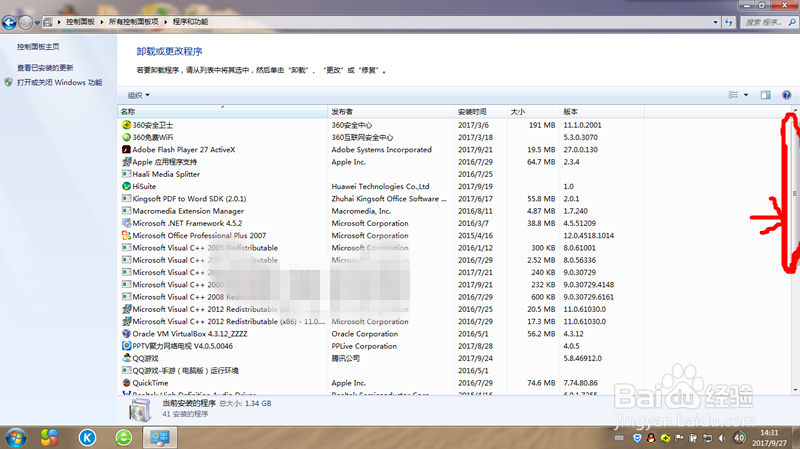Click publisher Adobe Systems Incorporated
This screenshot has width=800, height=449.
point(381,149)
